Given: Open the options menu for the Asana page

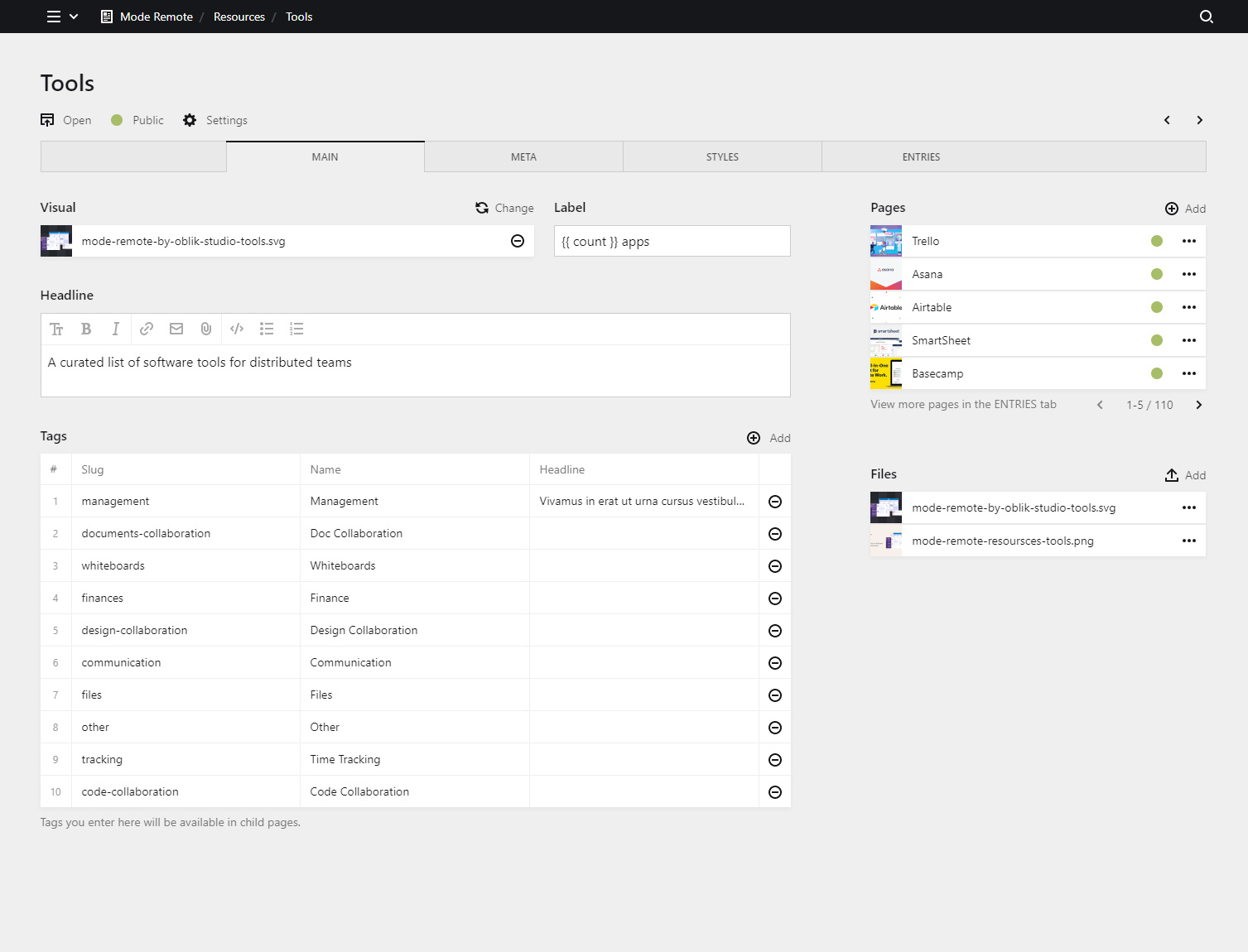Looking at the screenshot, I should click(x=1189, y=274).
